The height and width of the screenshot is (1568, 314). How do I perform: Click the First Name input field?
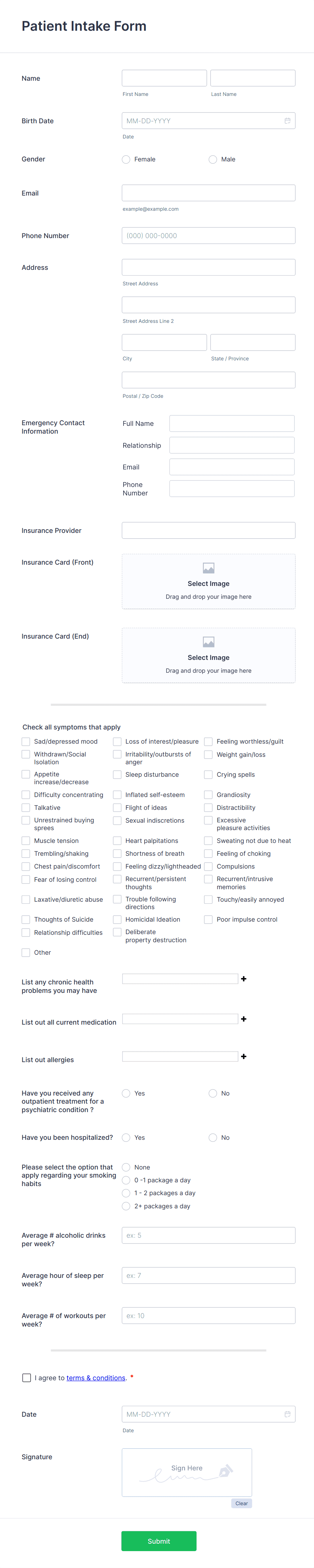click(163, 77)
